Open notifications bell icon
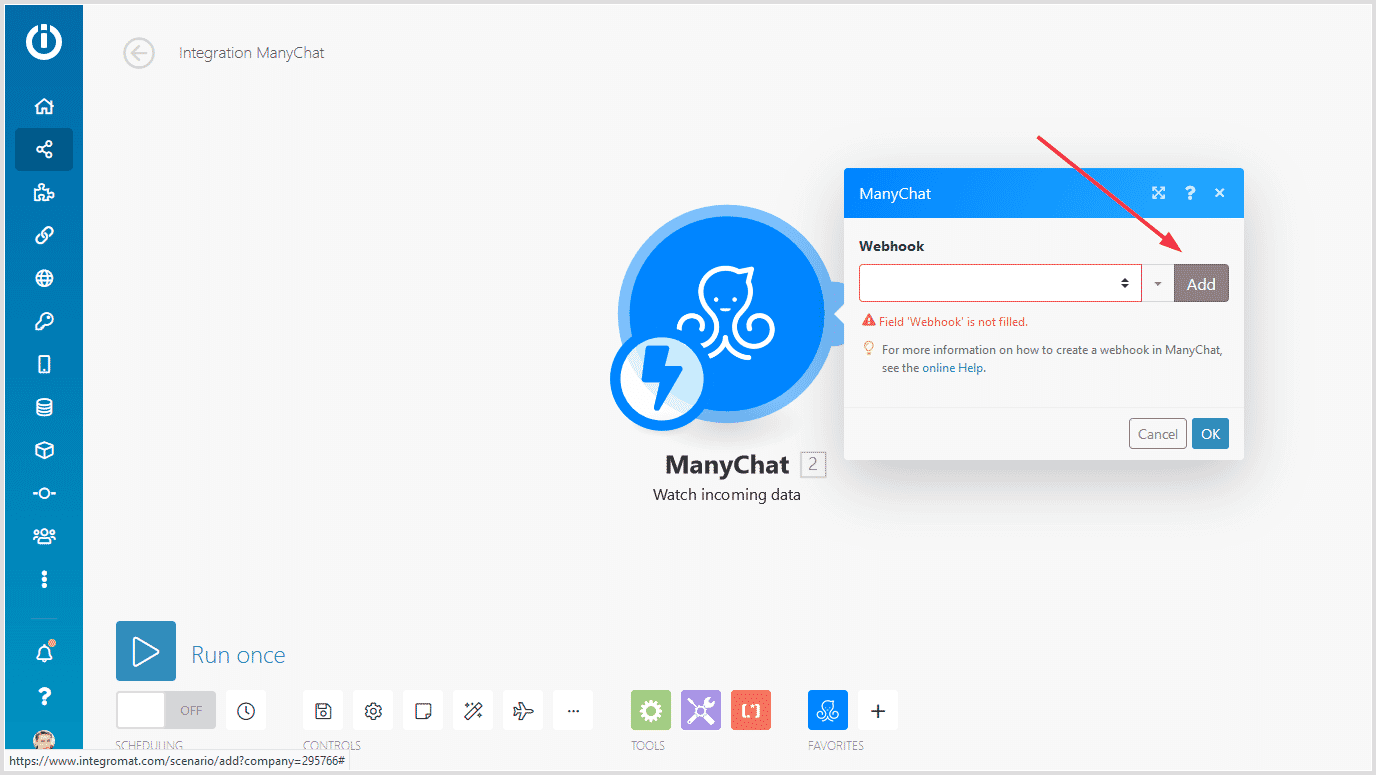The width and height of the screenshot is (1376, 775). (44, 653)
